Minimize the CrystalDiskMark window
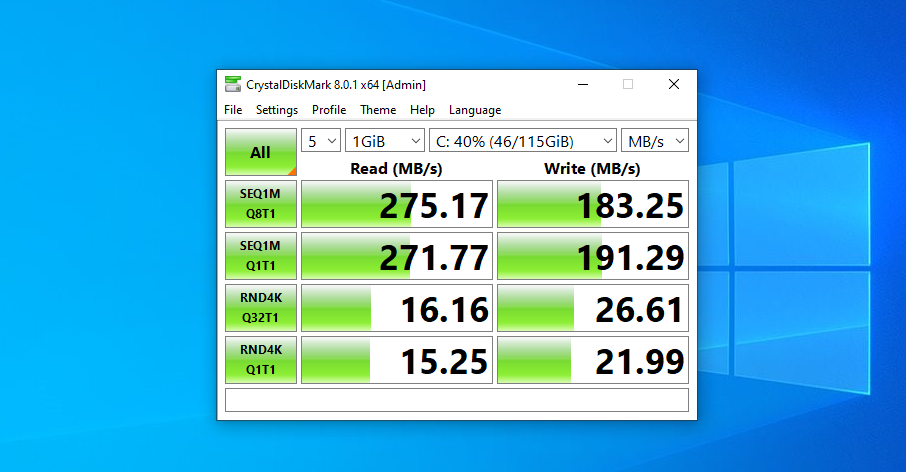Screen dimensions: 906x472 click(x=583, y=84)
